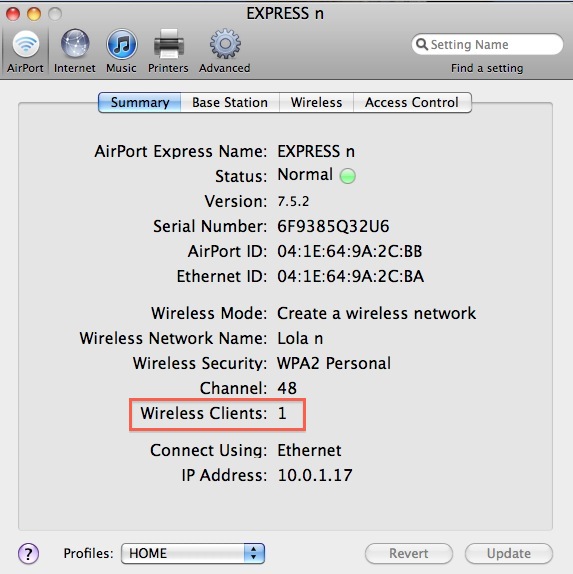Image resolution: width=573 pixels, height=574 pixels.
Task: Expand the Profiles HOME dropdown
Action: point(193,553)
